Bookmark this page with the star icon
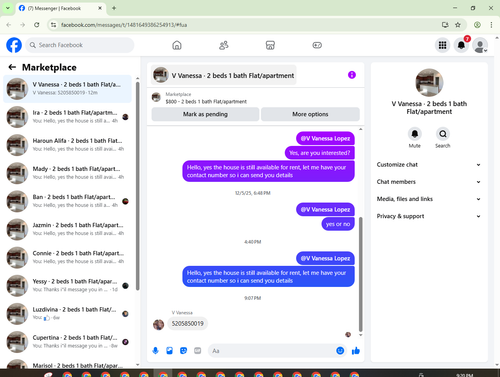Screen dimensions: 500x377 coord(458,25)
